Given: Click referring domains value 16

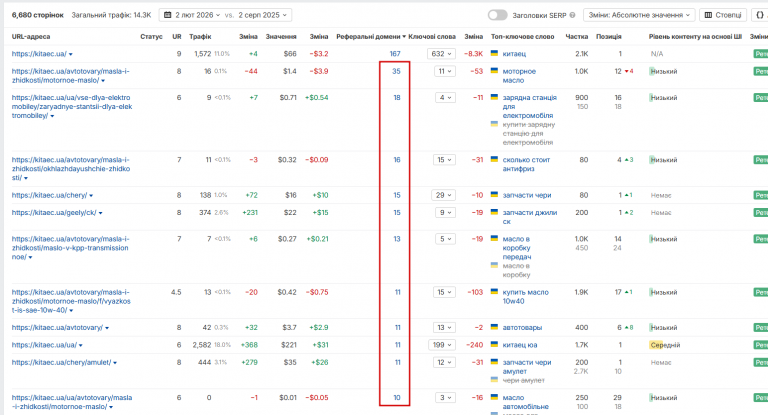Looking at the screenshot, I should [397, 160].
